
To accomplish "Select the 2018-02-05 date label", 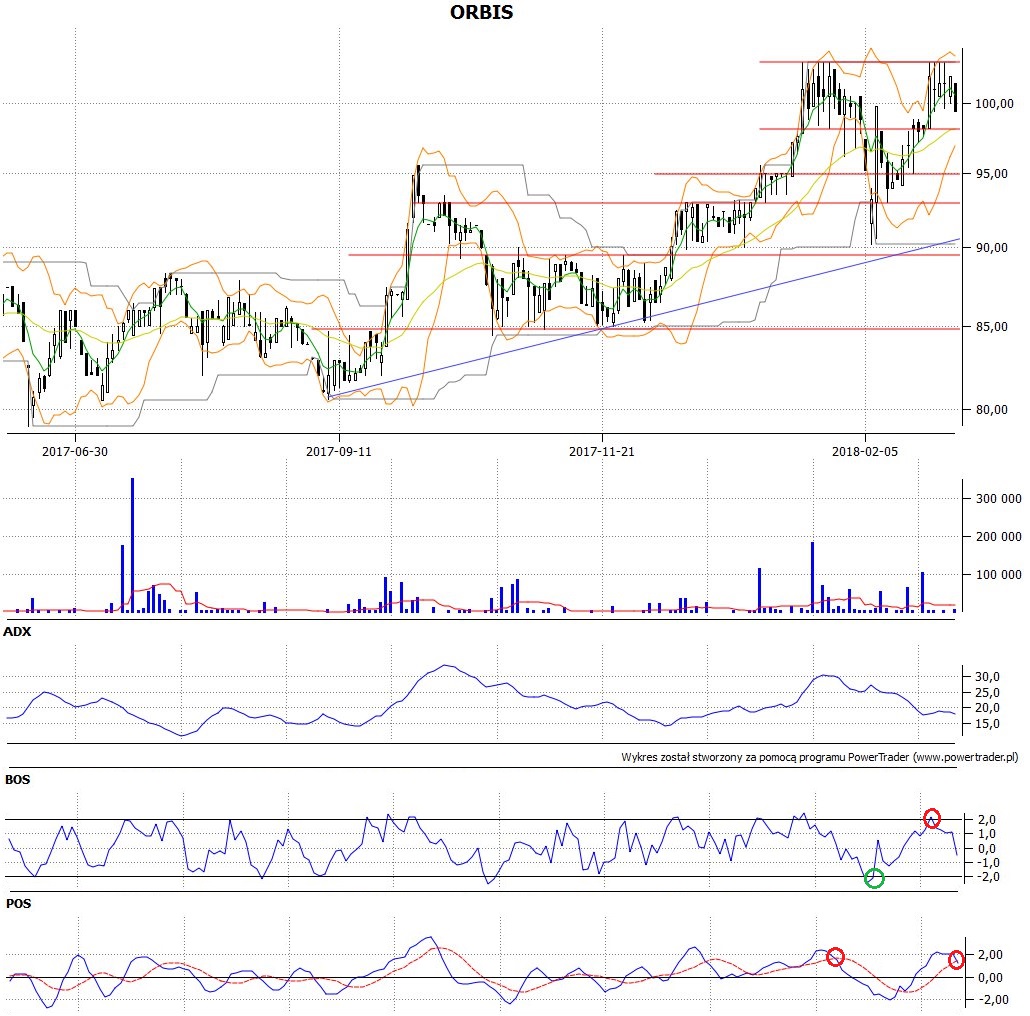I will (x=864, y=451).
